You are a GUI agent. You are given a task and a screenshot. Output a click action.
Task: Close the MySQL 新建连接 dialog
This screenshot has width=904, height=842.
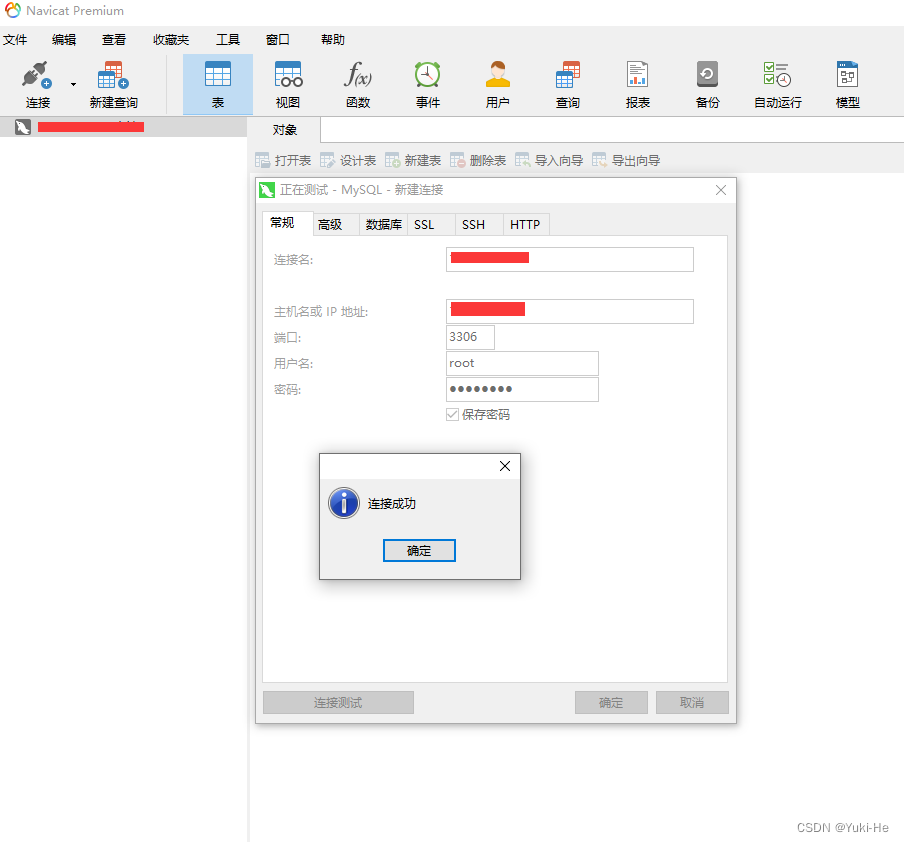[x=721, y=190]
